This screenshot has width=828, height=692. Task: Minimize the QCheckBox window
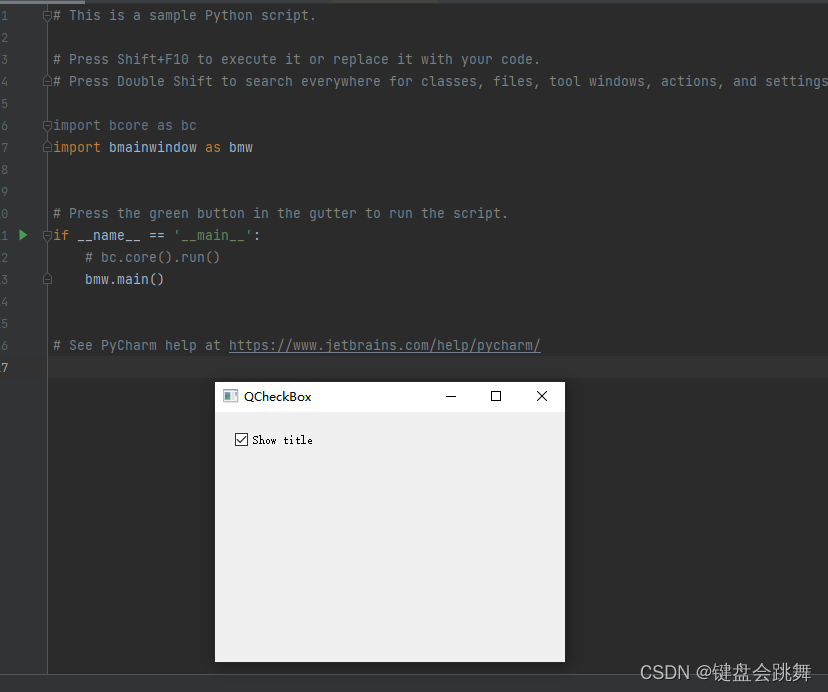[x=450, y=396]
